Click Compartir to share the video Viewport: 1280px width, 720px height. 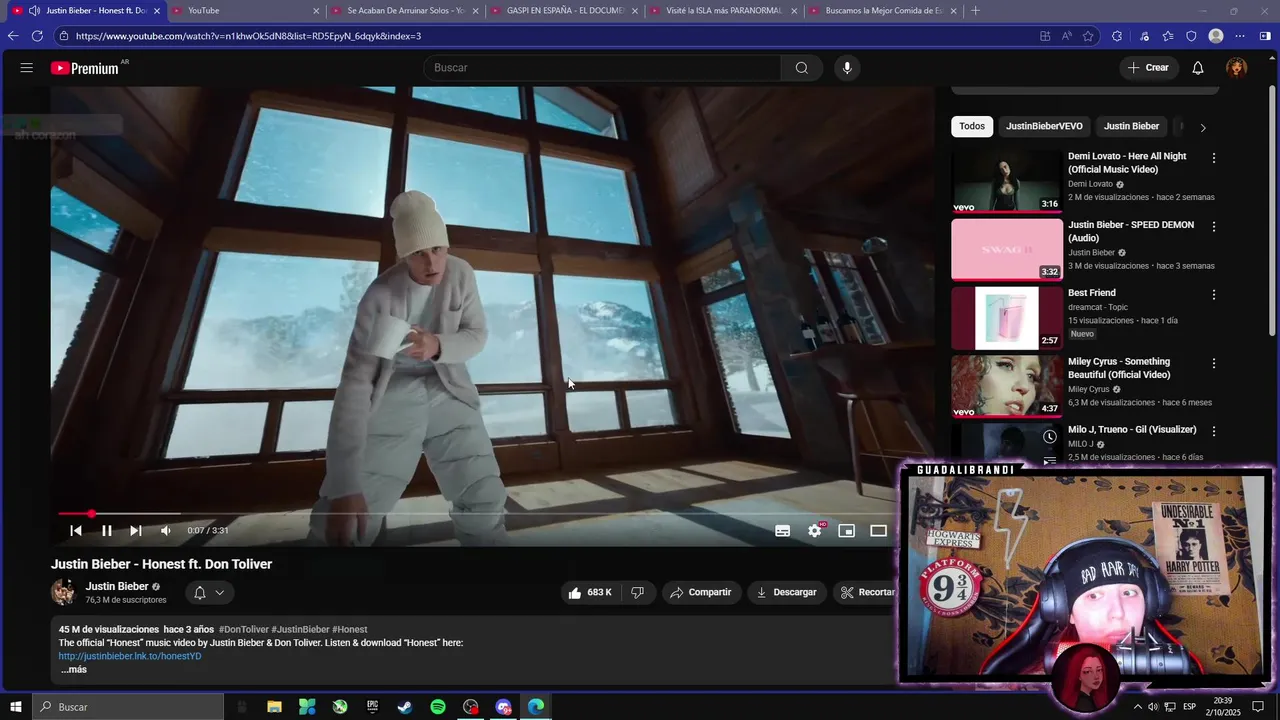click(701, 593)
